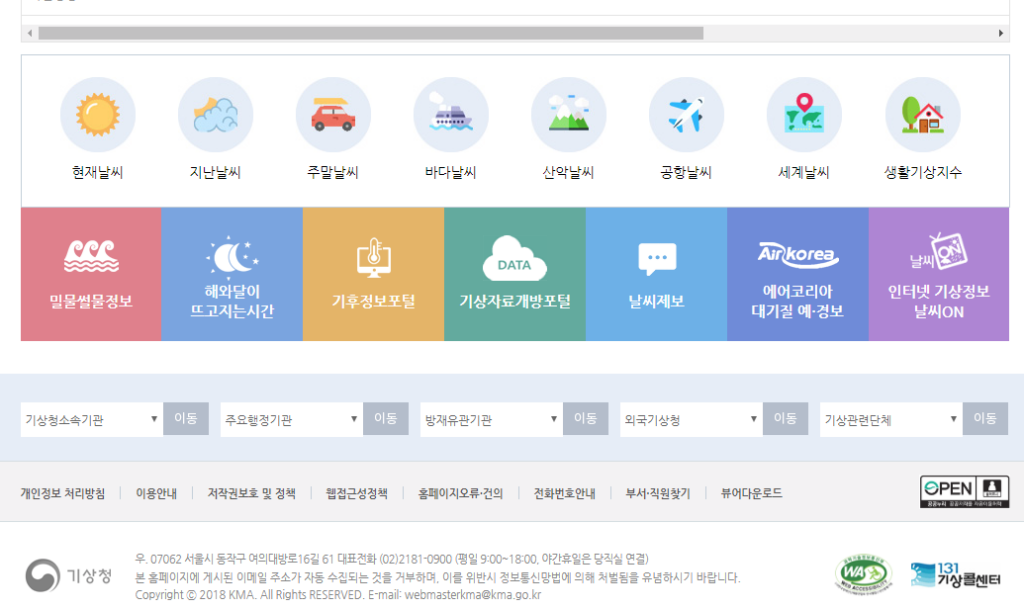Image resolution: width=1024 pixels, height=609 pixels.
Task: Open 바다날씨 ship icon
Action: click(x=451, y=115)
